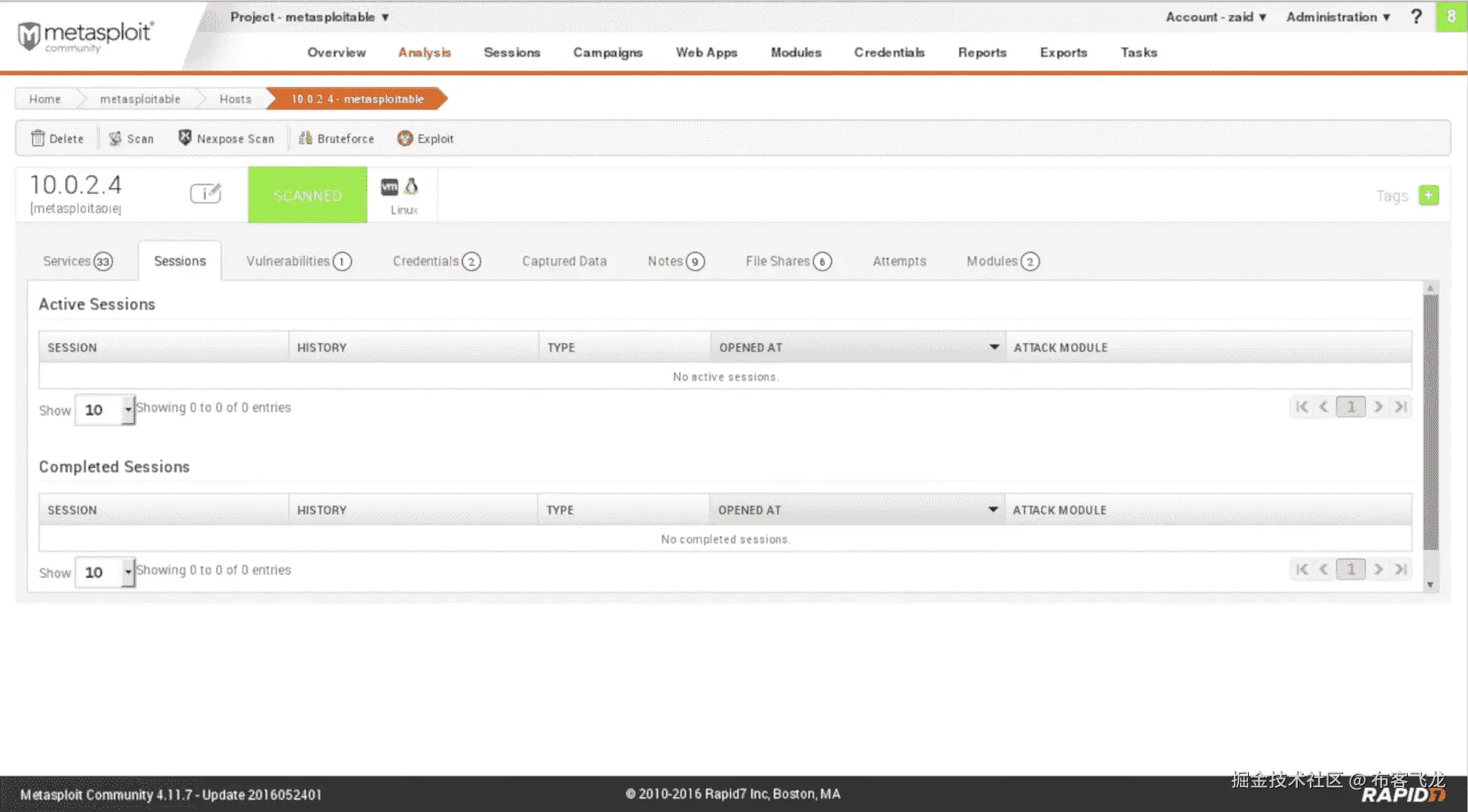Viewport: 1468px width, 812px height.
Task: Sort Active Sessions by Attack Module
Action: click(1208, 348)
